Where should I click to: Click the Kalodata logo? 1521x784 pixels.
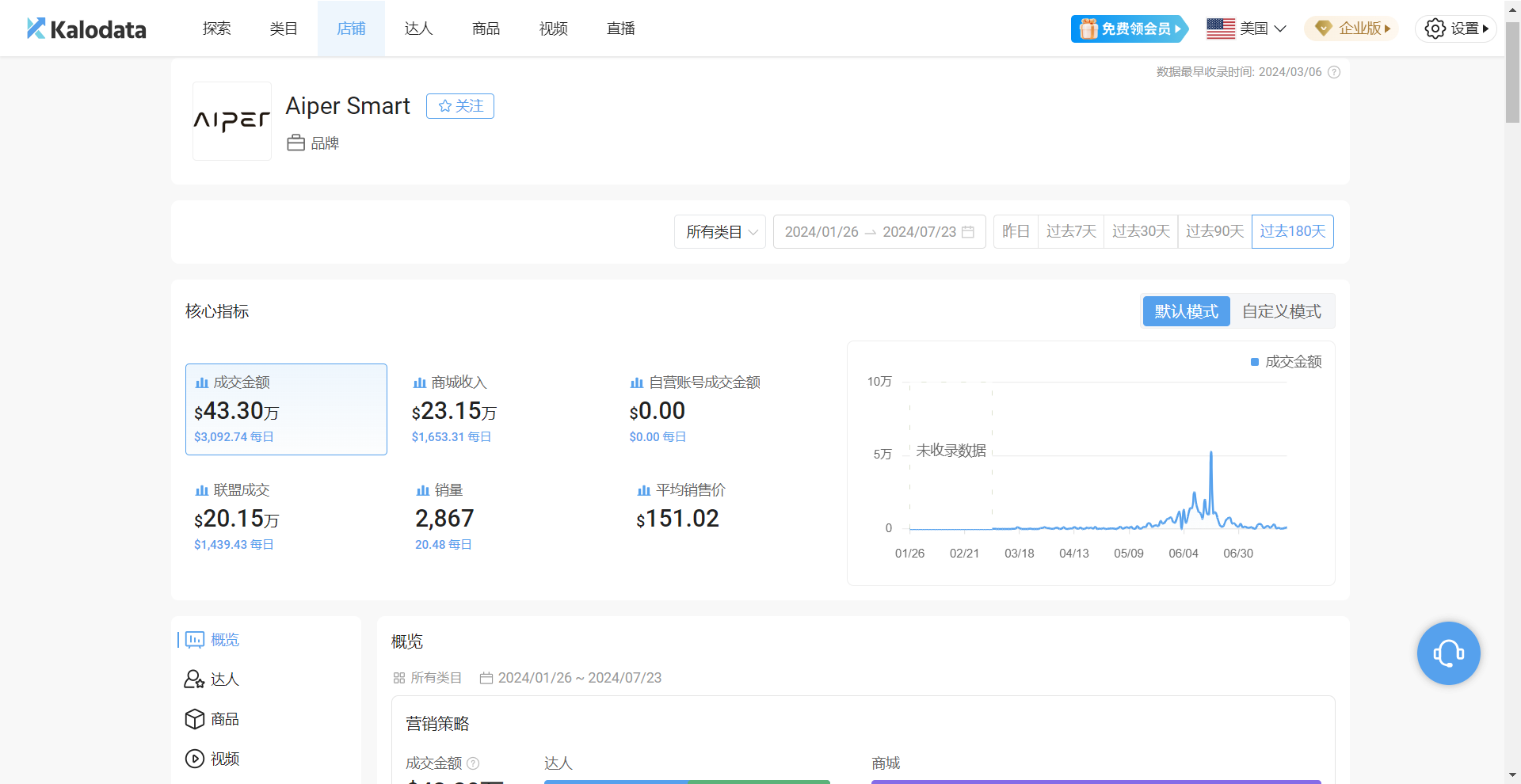tap(86, 29)
